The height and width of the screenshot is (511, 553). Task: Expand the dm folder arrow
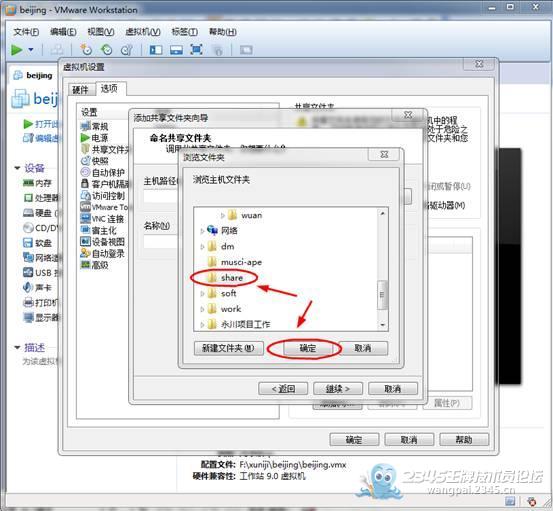pyautogui.click(x=202, y=247)
